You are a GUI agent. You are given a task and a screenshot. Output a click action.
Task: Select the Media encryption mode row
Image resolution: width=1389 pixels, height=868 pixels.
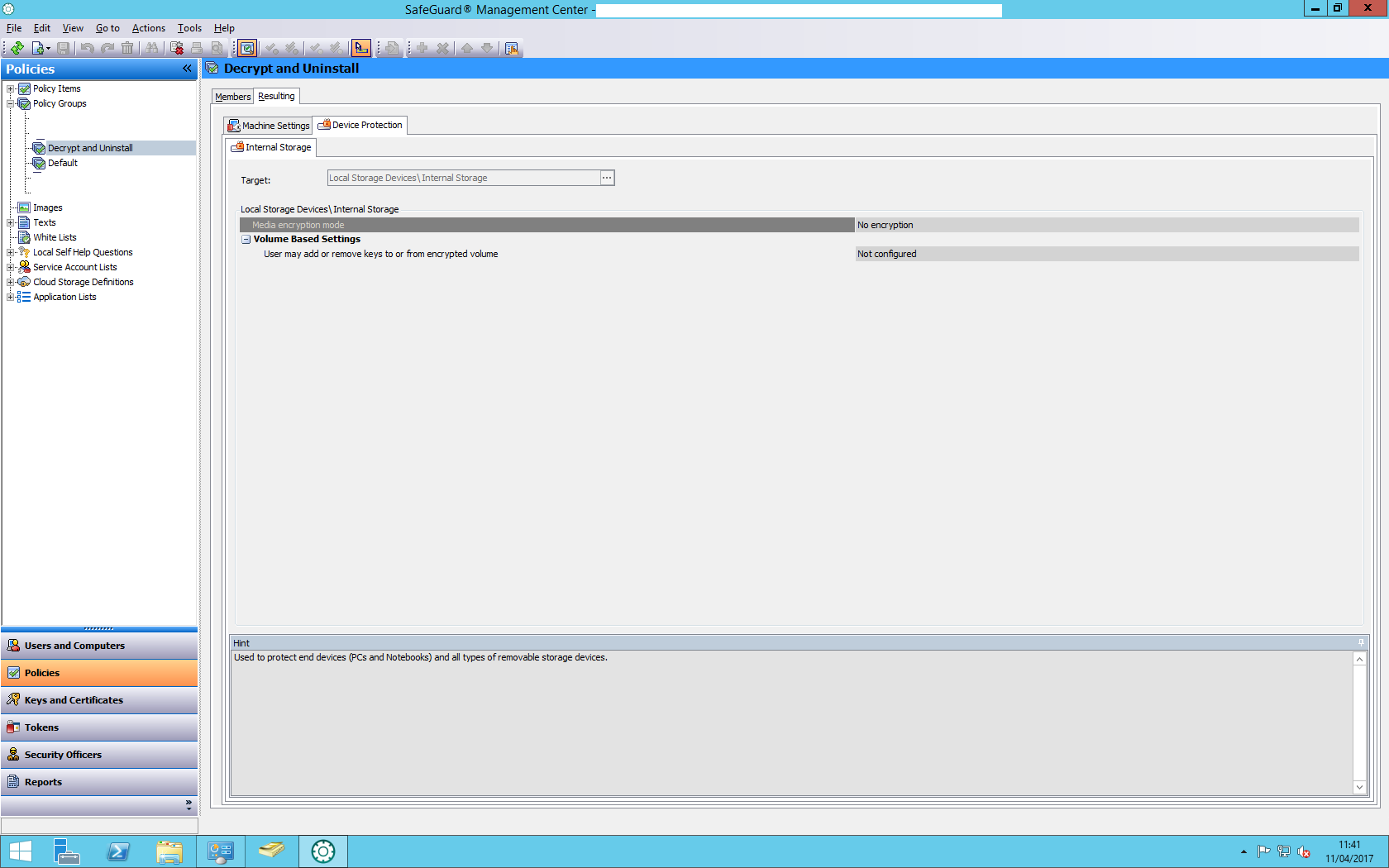coord(547,225)
